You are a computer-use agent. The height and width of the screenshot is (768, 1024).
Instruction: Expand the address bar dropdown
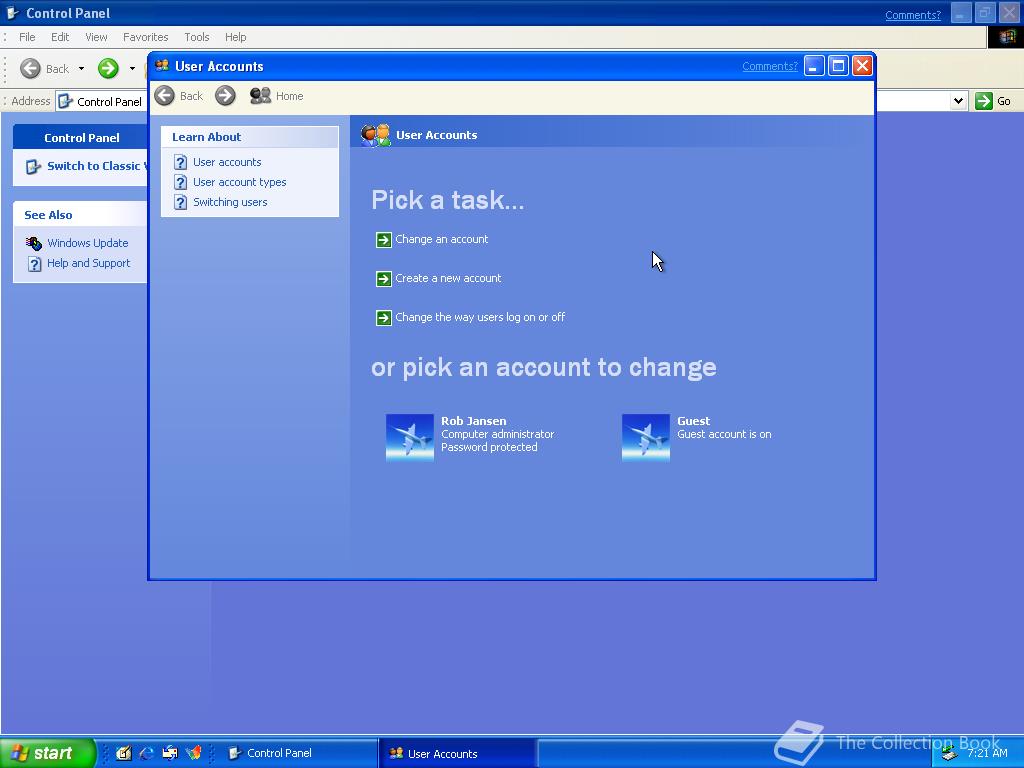click(x=958, y=101)
